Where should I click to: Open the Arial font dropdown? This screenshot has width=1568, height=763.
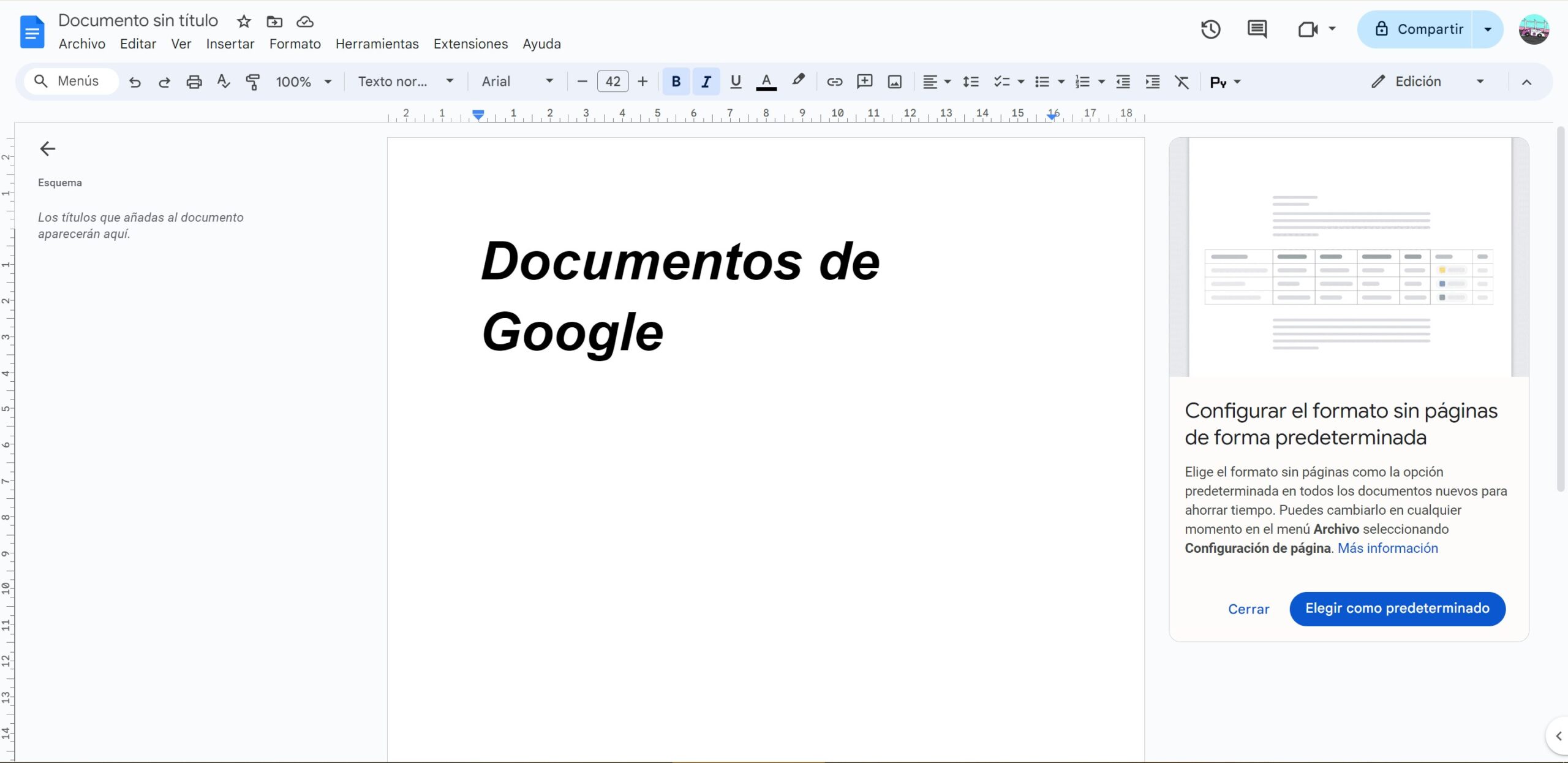coord(518,82)
